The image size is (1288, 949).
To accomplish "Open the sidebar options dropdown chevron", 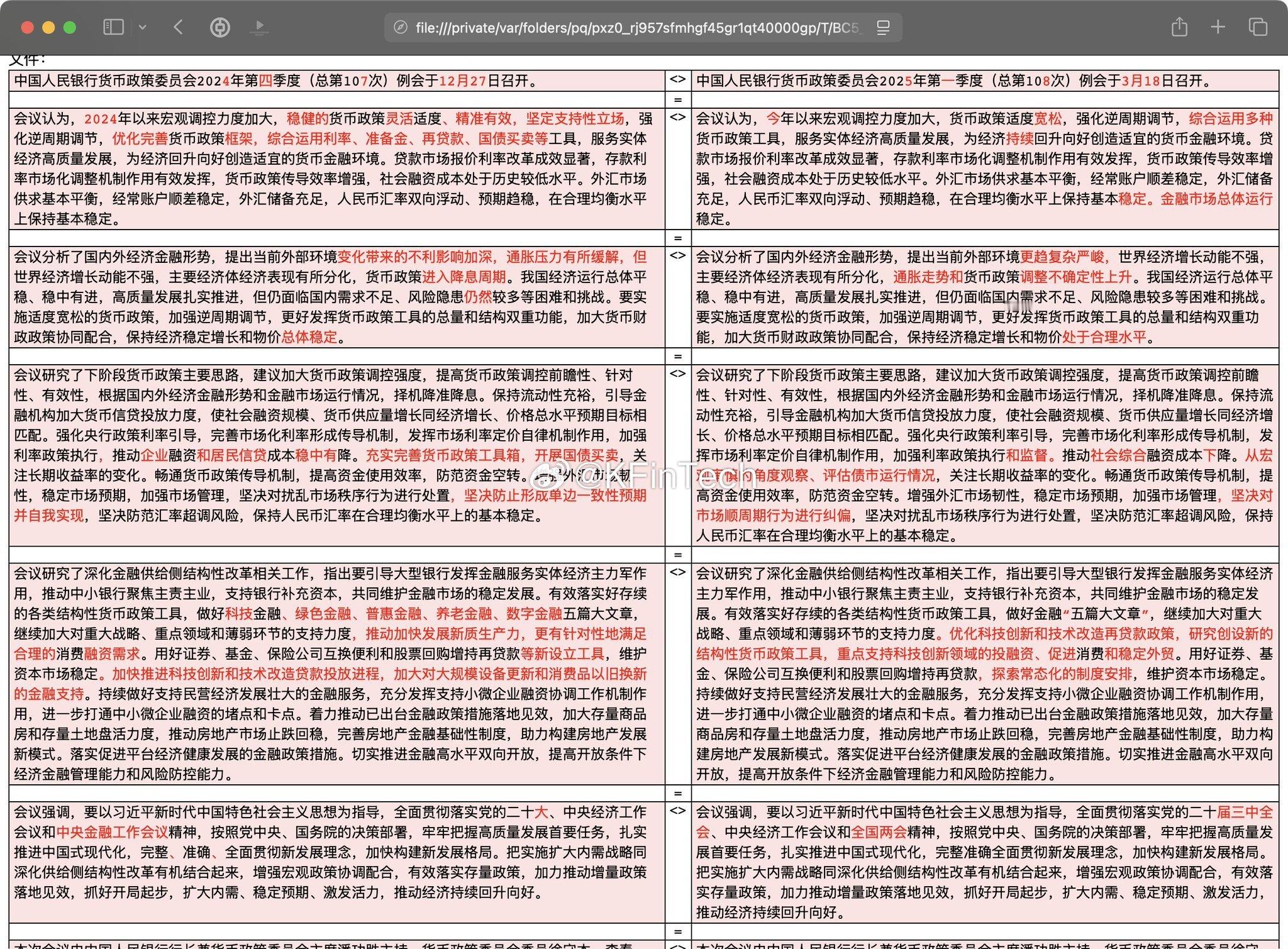I will coord(143,27).
